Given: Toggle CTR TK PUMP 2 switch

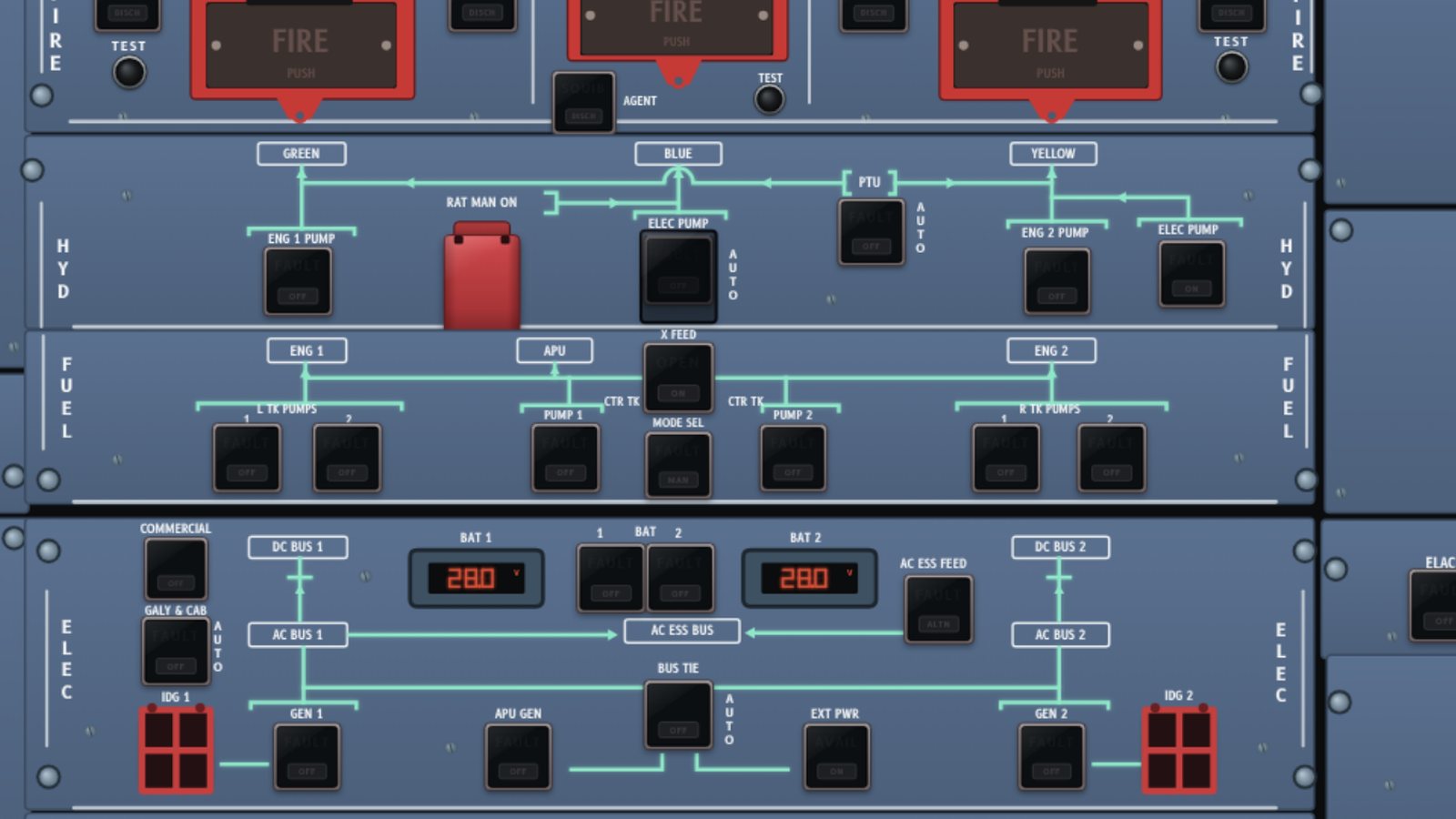Looking at the screenshot, I should click(x=793, y=458).
